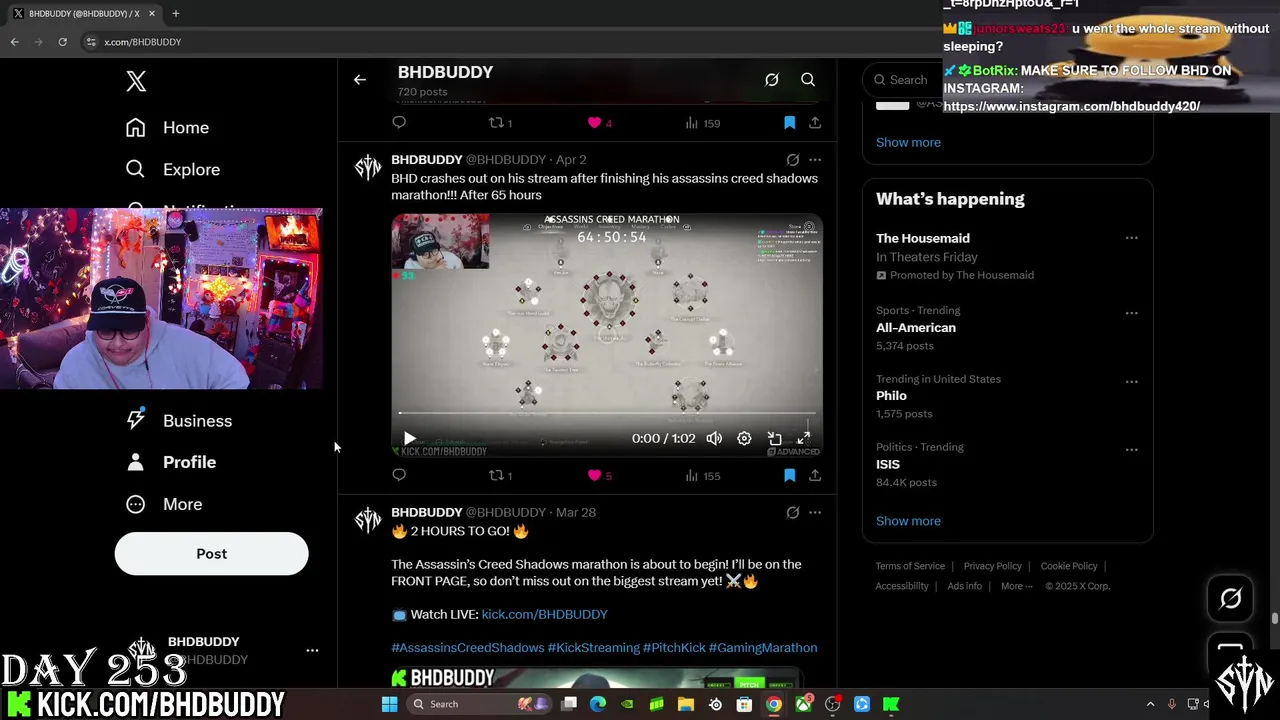Image resolution: width=1280 pixels, height=720 pixels.
Task: Open the ISIS trend
Action: [1007, 464]
